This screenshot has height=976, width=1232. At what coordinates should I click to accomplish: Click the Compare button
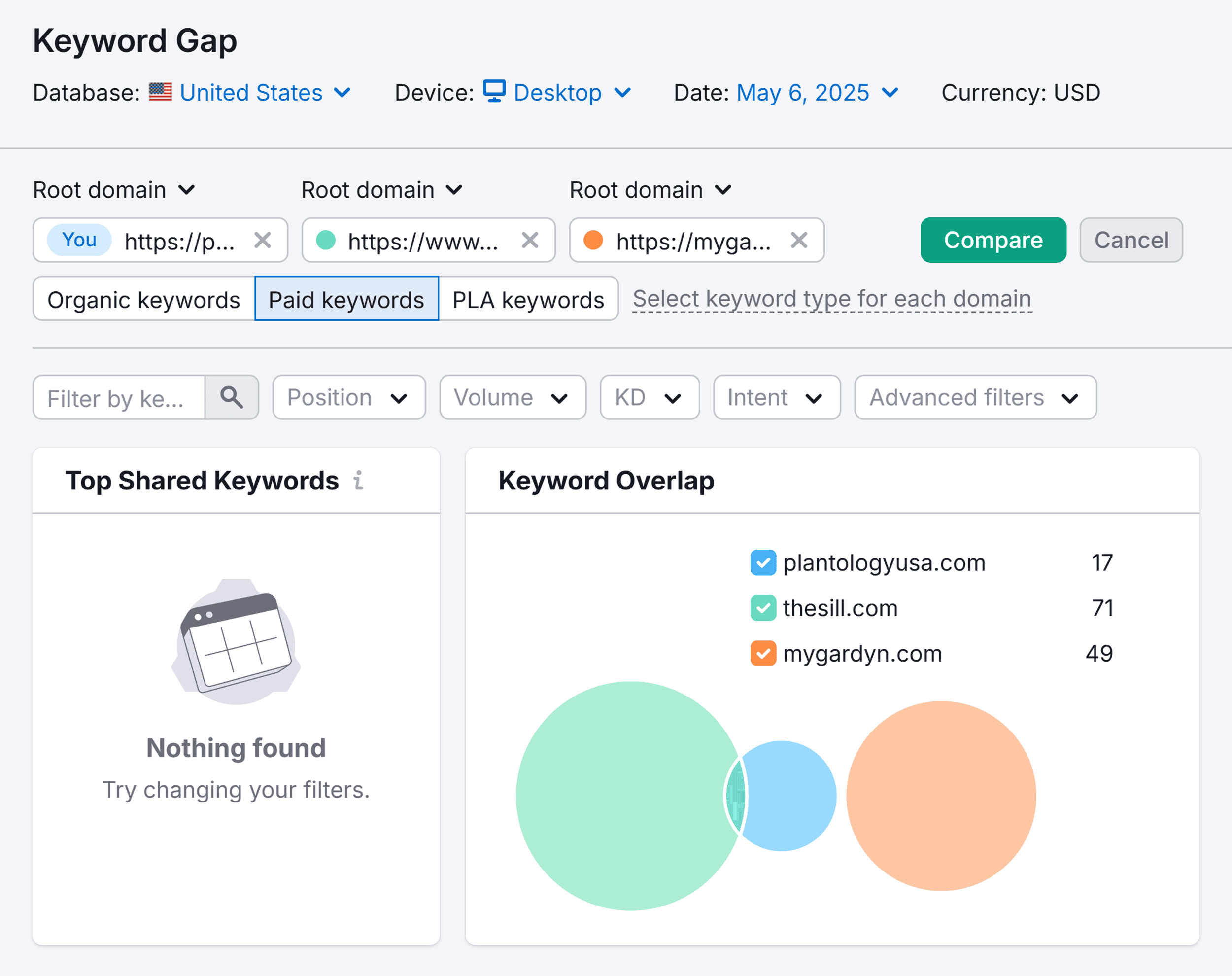tap(992, 240)
